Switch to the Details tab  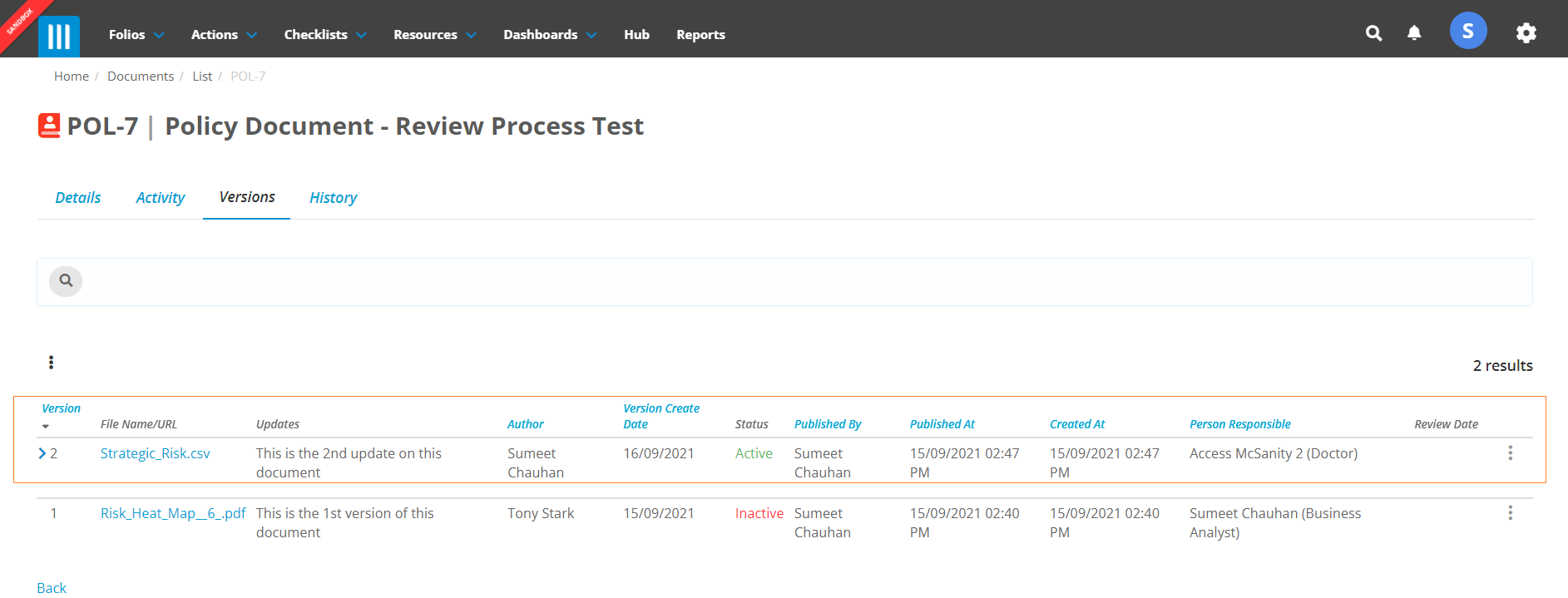coord(78,198)
